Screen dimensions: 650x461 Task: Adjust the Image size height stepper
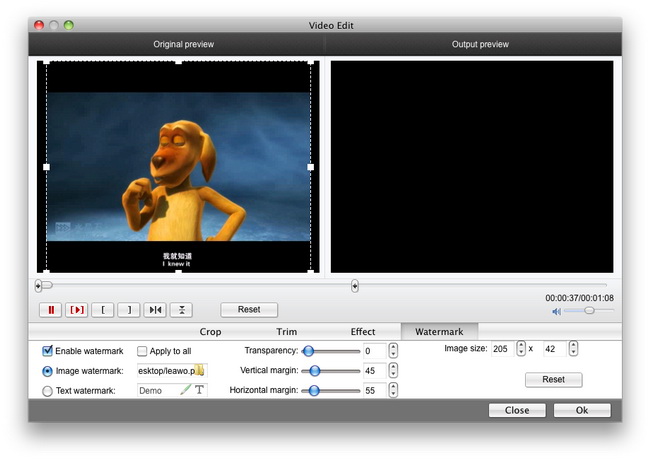point(573,348)
